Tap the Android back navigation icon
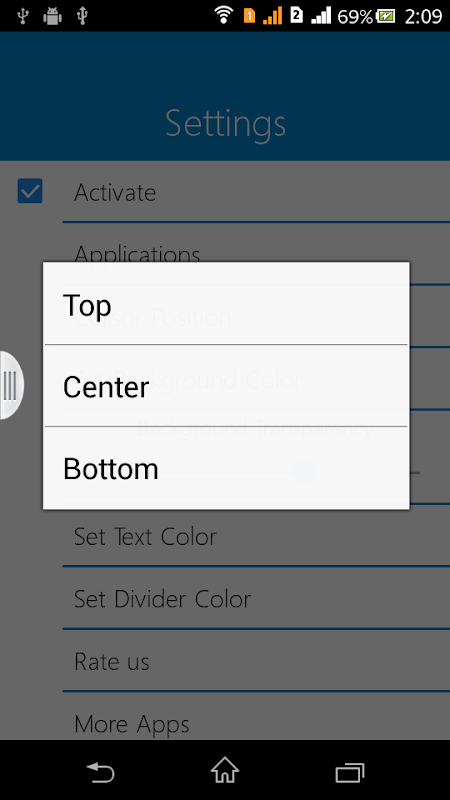Viewport: 450px width, 800px height. click(100, 771)
